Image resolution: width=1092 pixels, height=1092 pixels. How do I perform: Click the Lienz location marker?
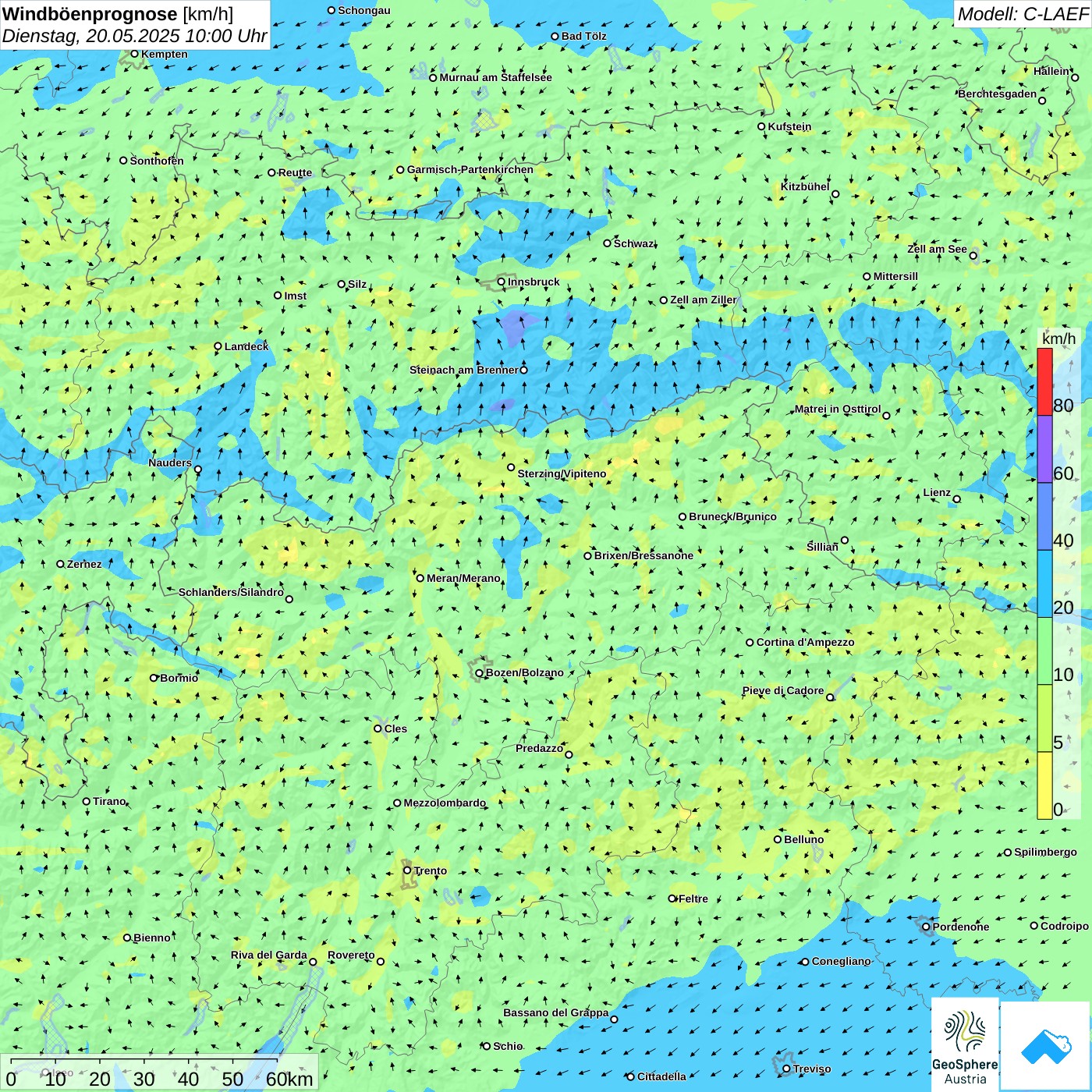point(957,499)
